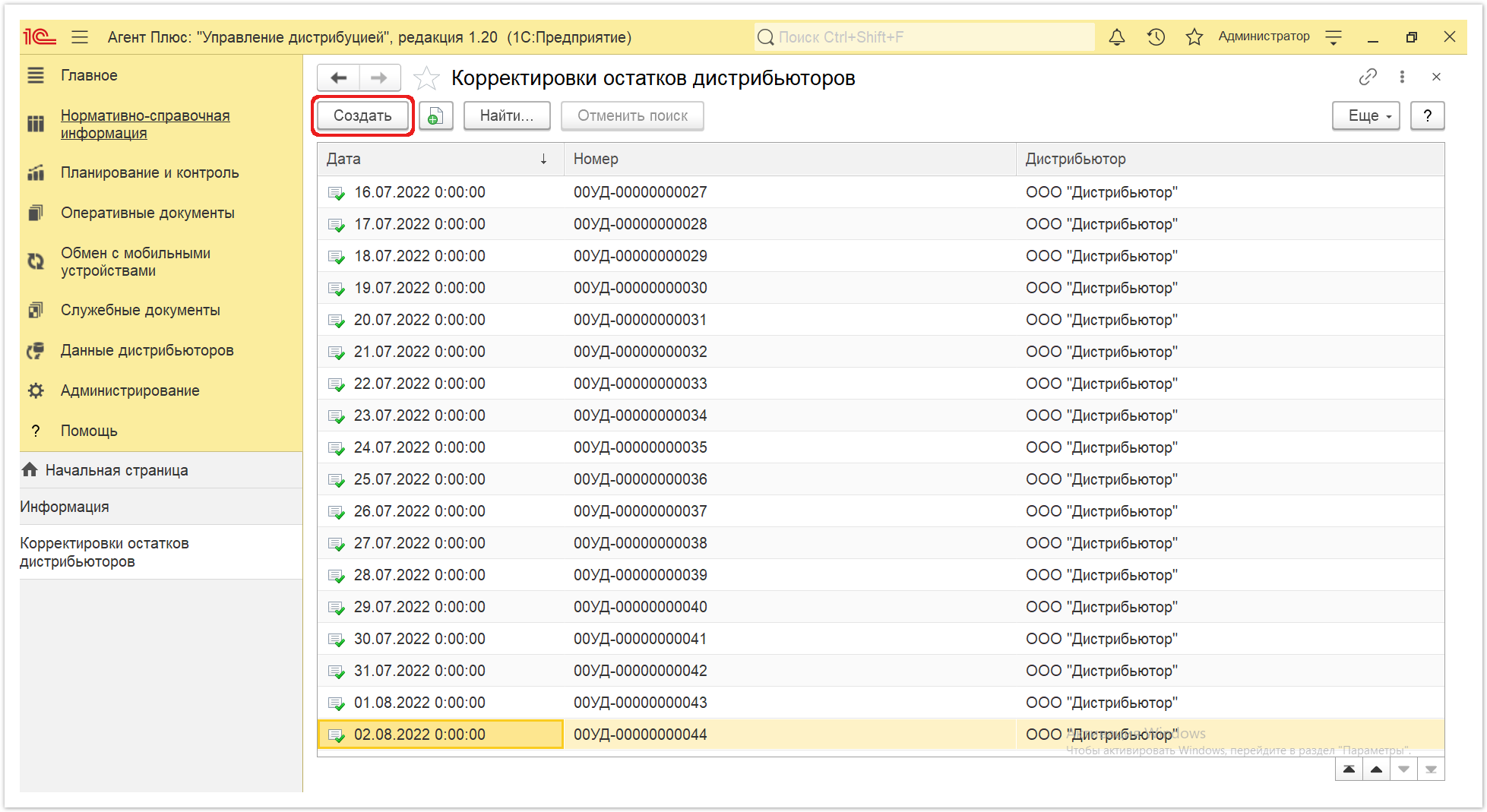Click the Начальная страница home icon
1487x812 pixels.
pyautogui.click(x=30, y=469)
